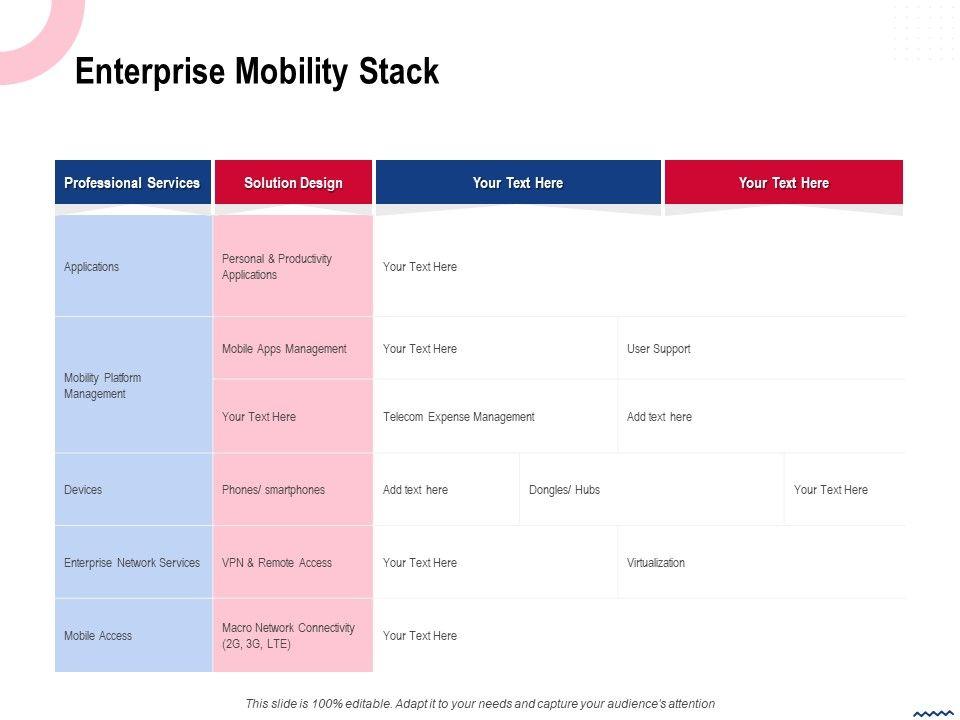Viewport: 960px width, 720px height.
Task: Click the editable slide footer note
Action: click(480, 704)
